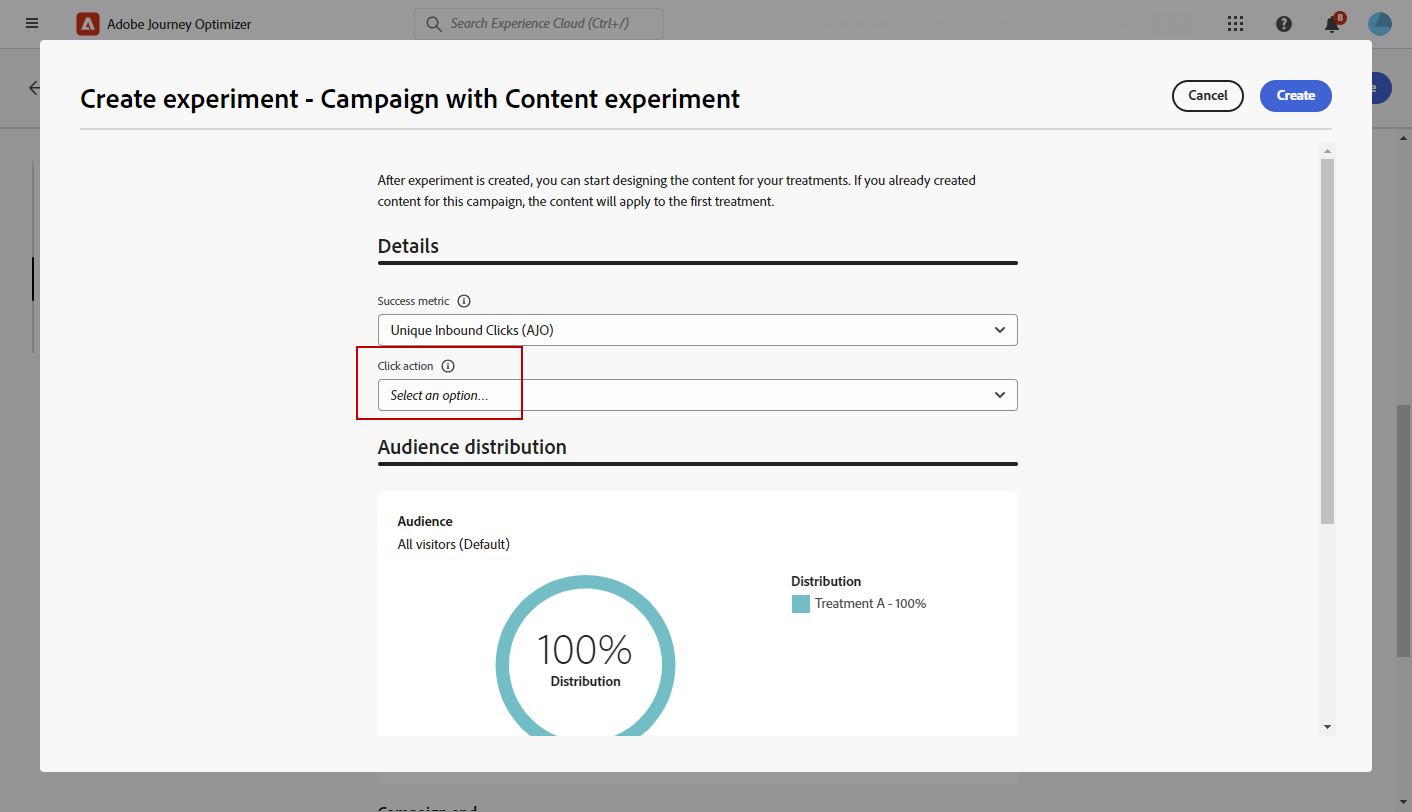Open the hamburger navigation menu

point(32,23)
